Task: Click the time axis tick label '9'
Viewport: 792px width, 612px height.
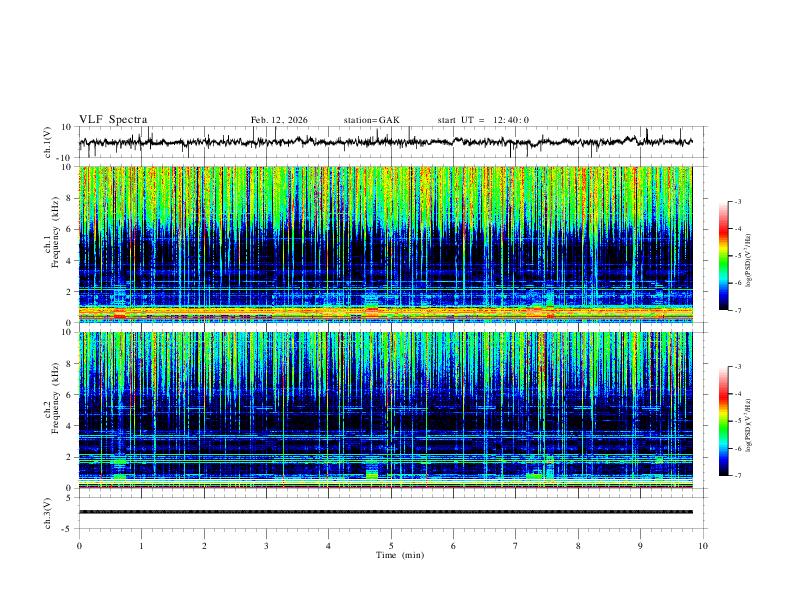Action: (640, 546)
